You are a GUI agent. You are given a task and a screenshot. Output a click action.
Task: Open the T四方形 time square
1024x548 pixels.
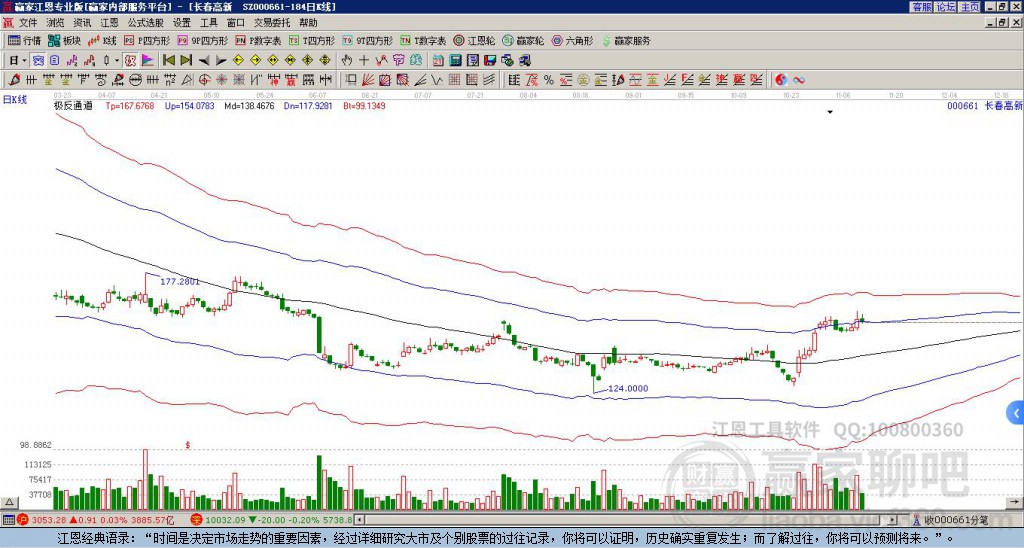click(x=312, y=40)
